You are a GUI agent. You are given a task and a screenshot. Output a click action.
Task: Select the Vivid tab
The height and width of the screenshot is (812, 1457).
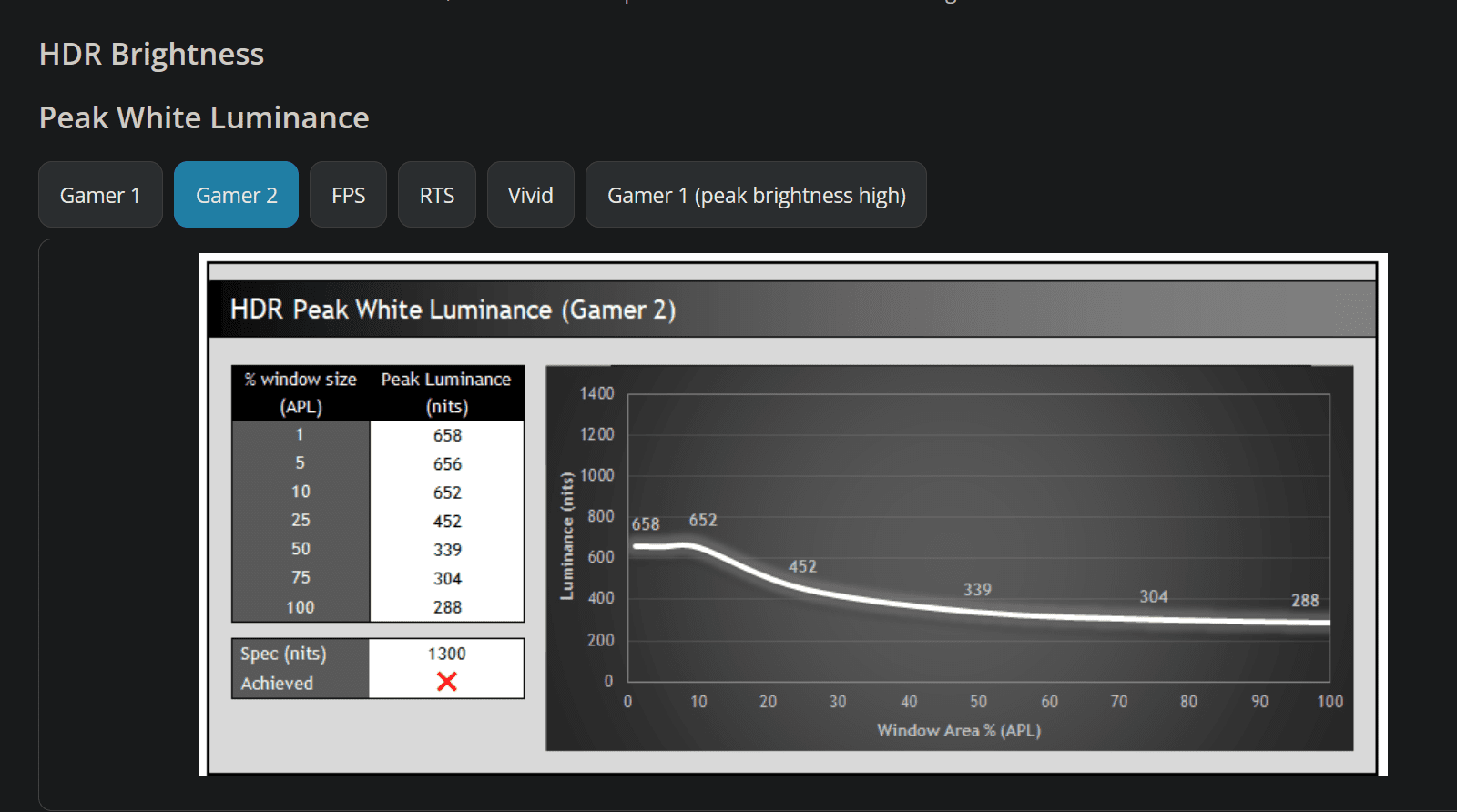tap(531, 195)
